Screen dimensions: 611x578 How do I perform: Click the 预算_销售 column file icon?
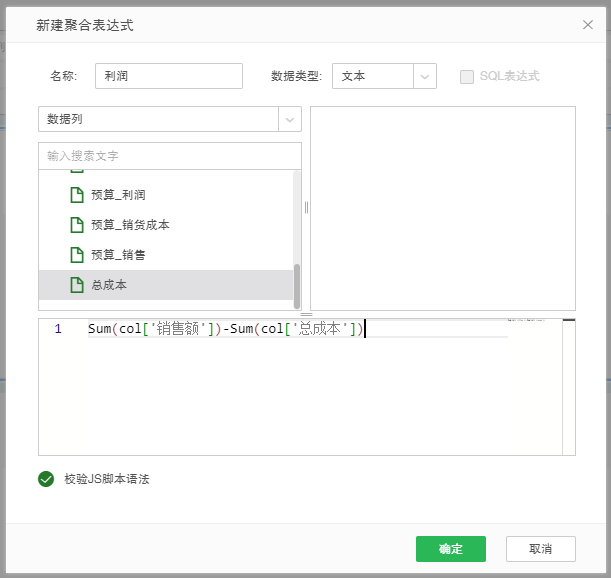76,255
